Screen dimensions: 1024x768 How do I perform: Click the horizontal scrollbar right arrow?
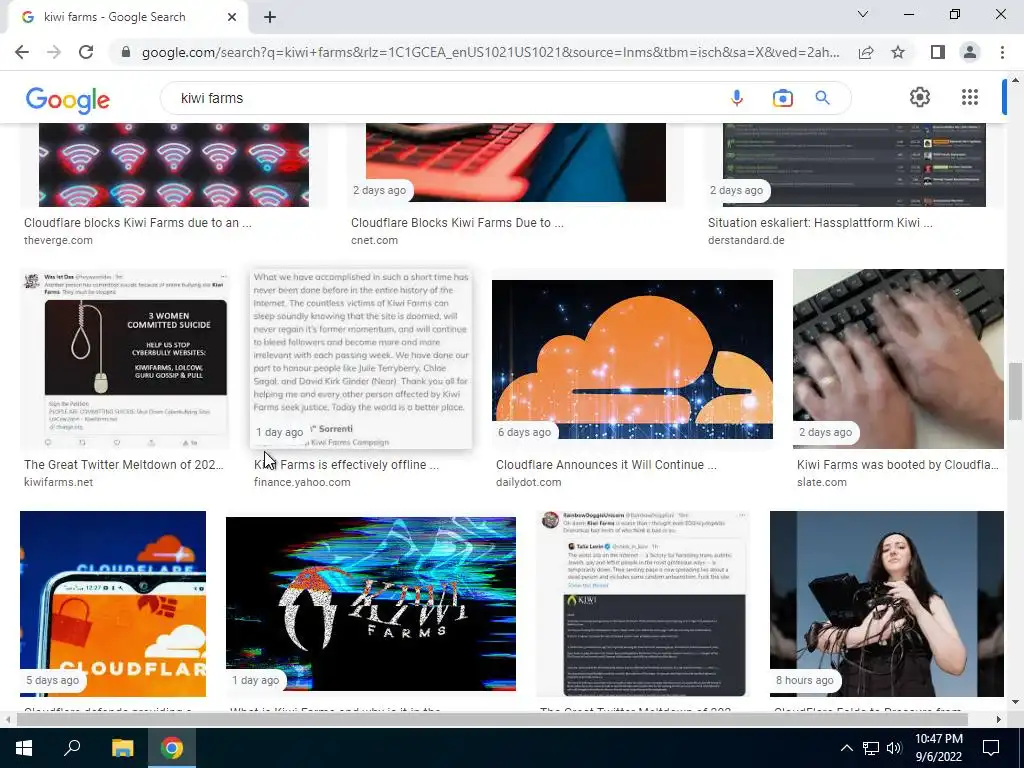pos(999,720)
